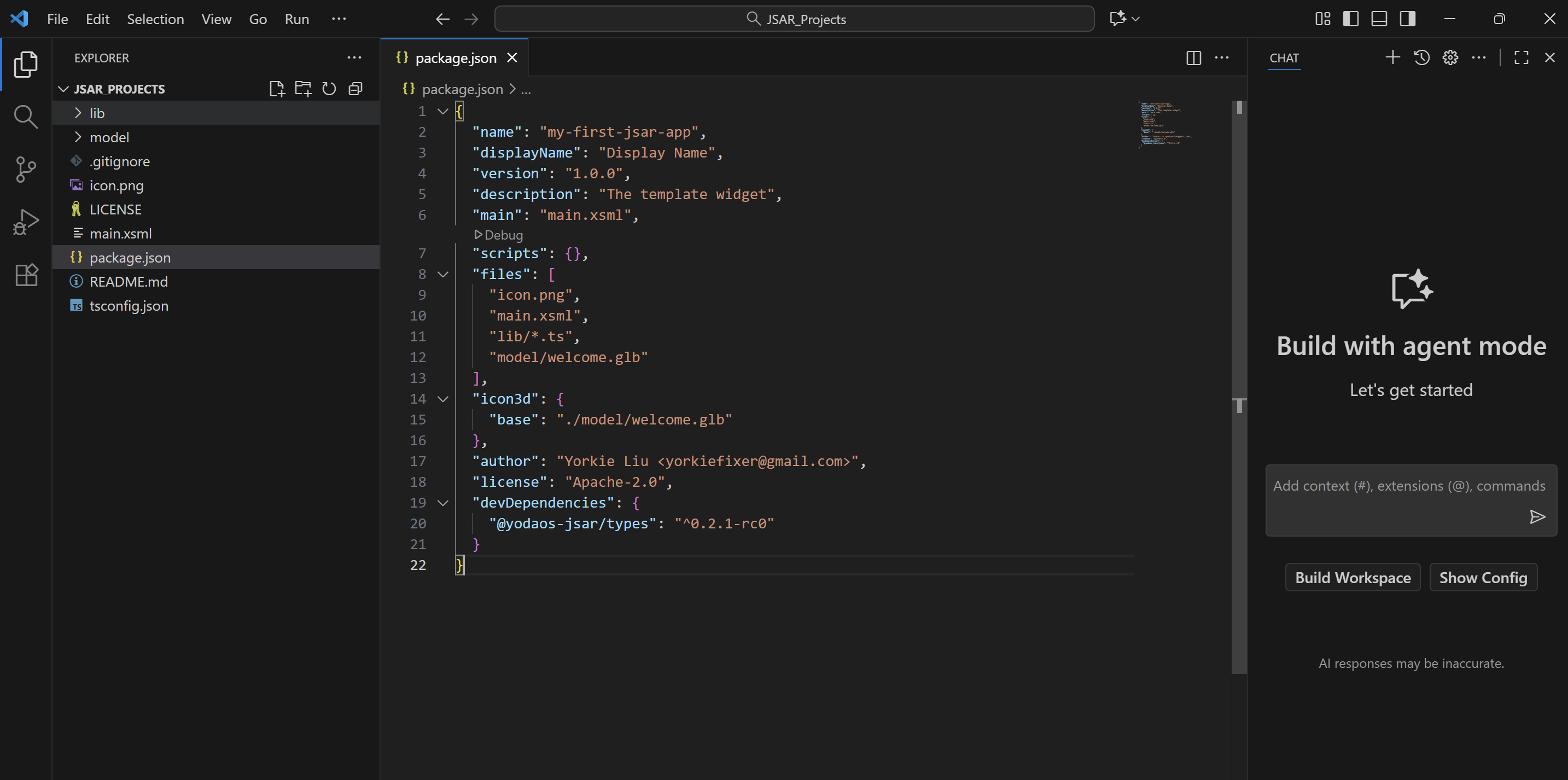Show chat history in Chat panel

coord(1421,58)
